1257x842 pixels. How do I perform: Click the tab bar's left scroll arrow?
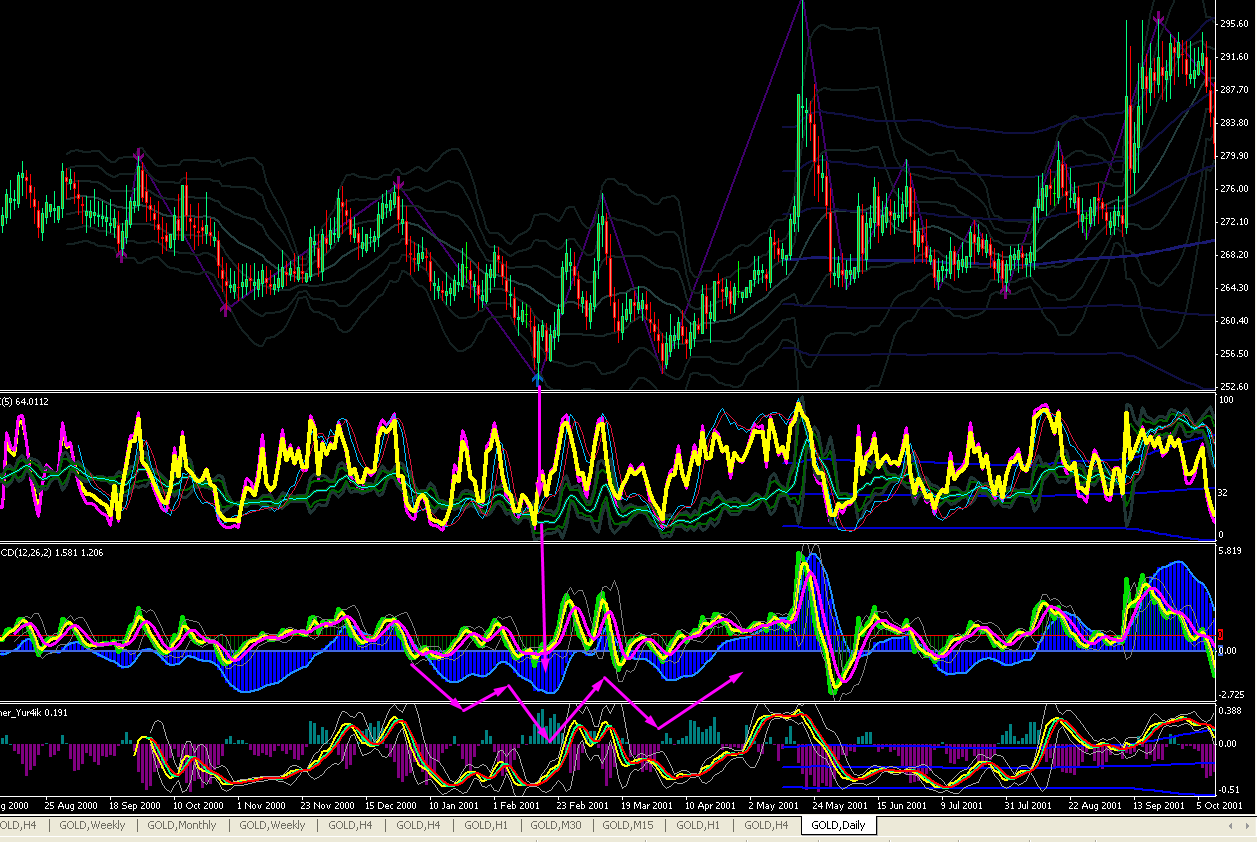pos(1231,826)
